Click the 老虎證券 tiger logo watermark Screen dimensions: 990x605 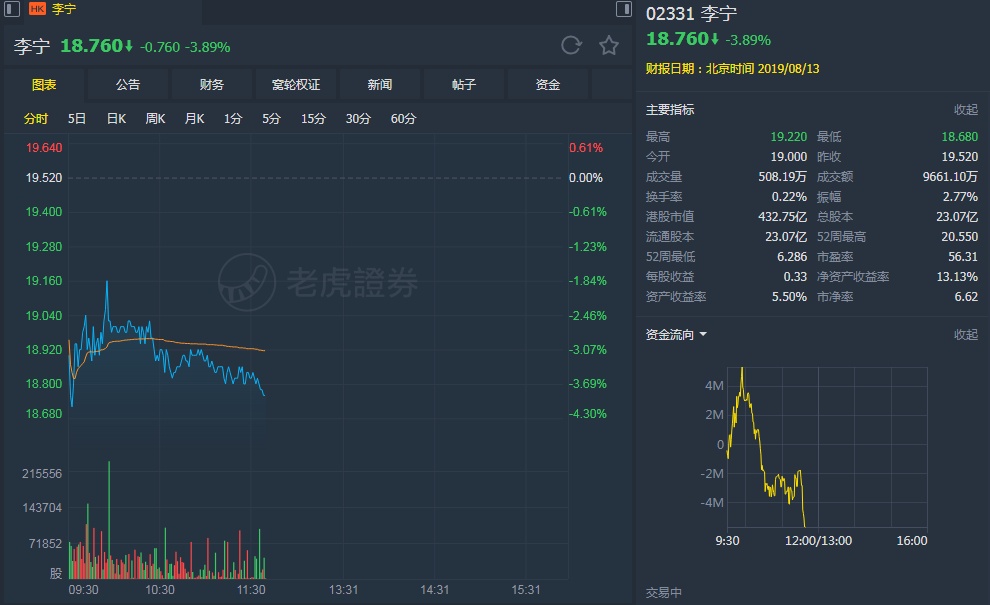pyautogui.click(x=247, y=282)
